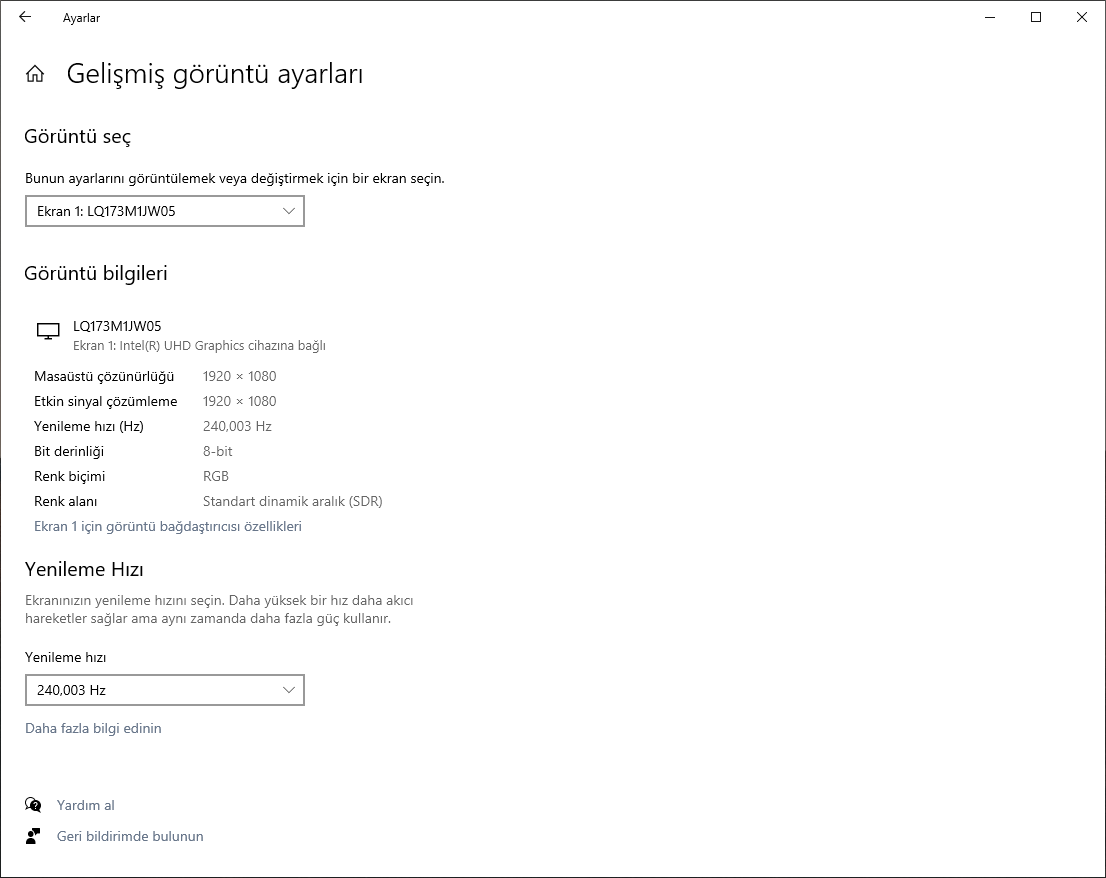Screen dimensions: 1106x878
Task: Click the Standart dinamik aralık (SDR) value
Action: (x=292, y=501)
